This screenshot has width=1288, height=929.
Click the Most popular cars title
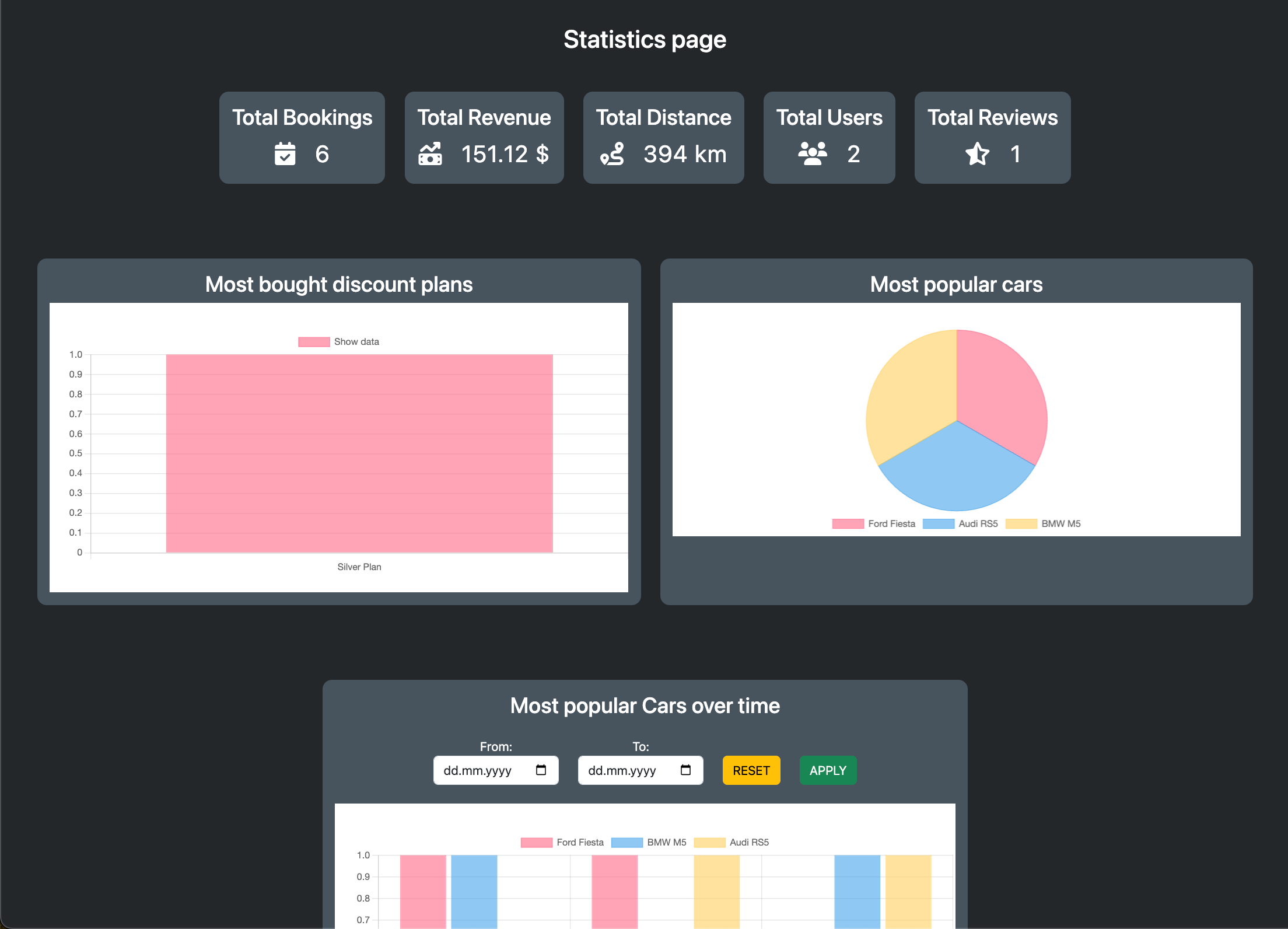[x=957, y=285]
